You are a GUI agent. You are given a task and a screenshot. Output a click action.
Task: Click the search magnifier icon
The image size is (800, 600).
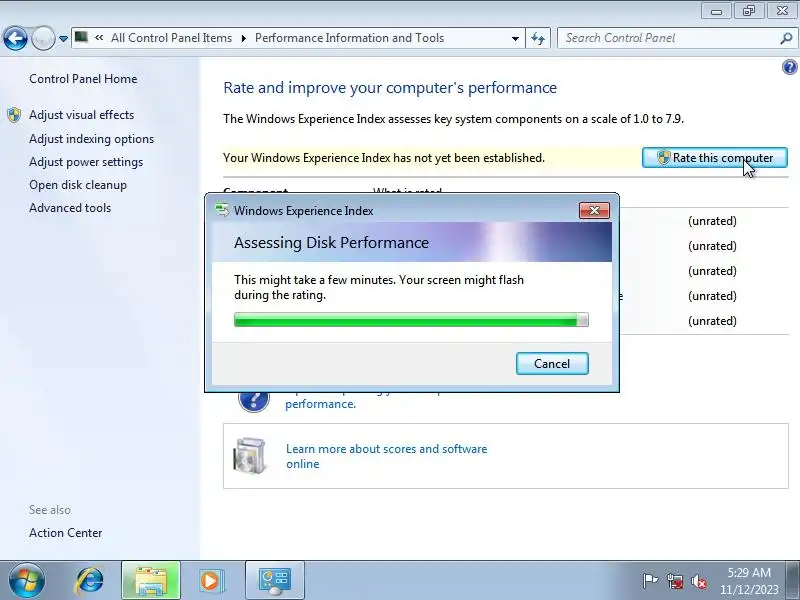pos(787,38)
